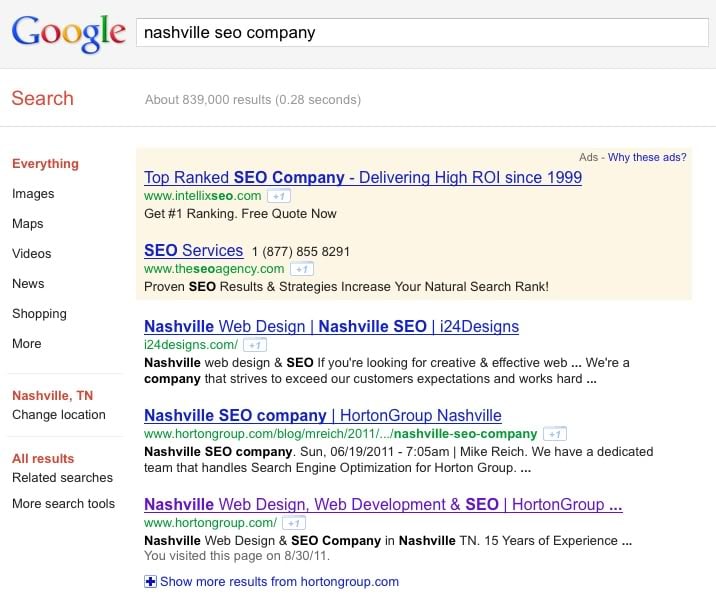Expand more results with the plus icon
The height and width of the screenshot is (602, 716).
150,581
